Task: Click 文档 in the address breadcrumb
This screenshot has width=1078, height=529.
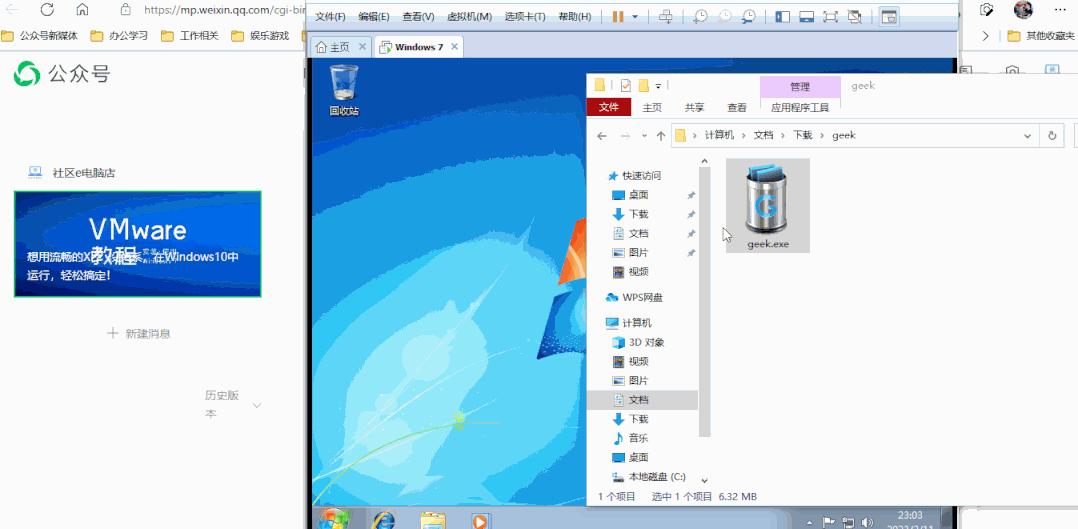Action: [x=763, y=136]
